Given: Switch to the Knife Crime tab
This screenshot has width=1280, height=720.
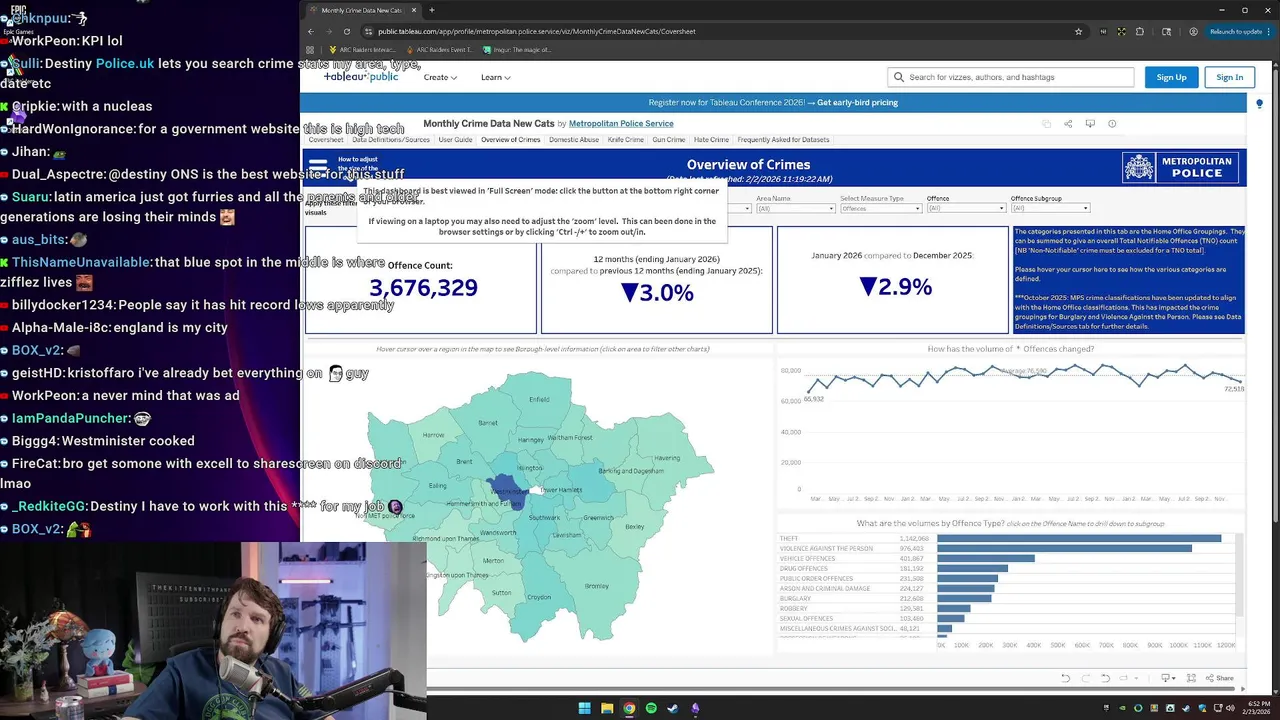Looking at the screenshot, I should (x=626, y=140).
